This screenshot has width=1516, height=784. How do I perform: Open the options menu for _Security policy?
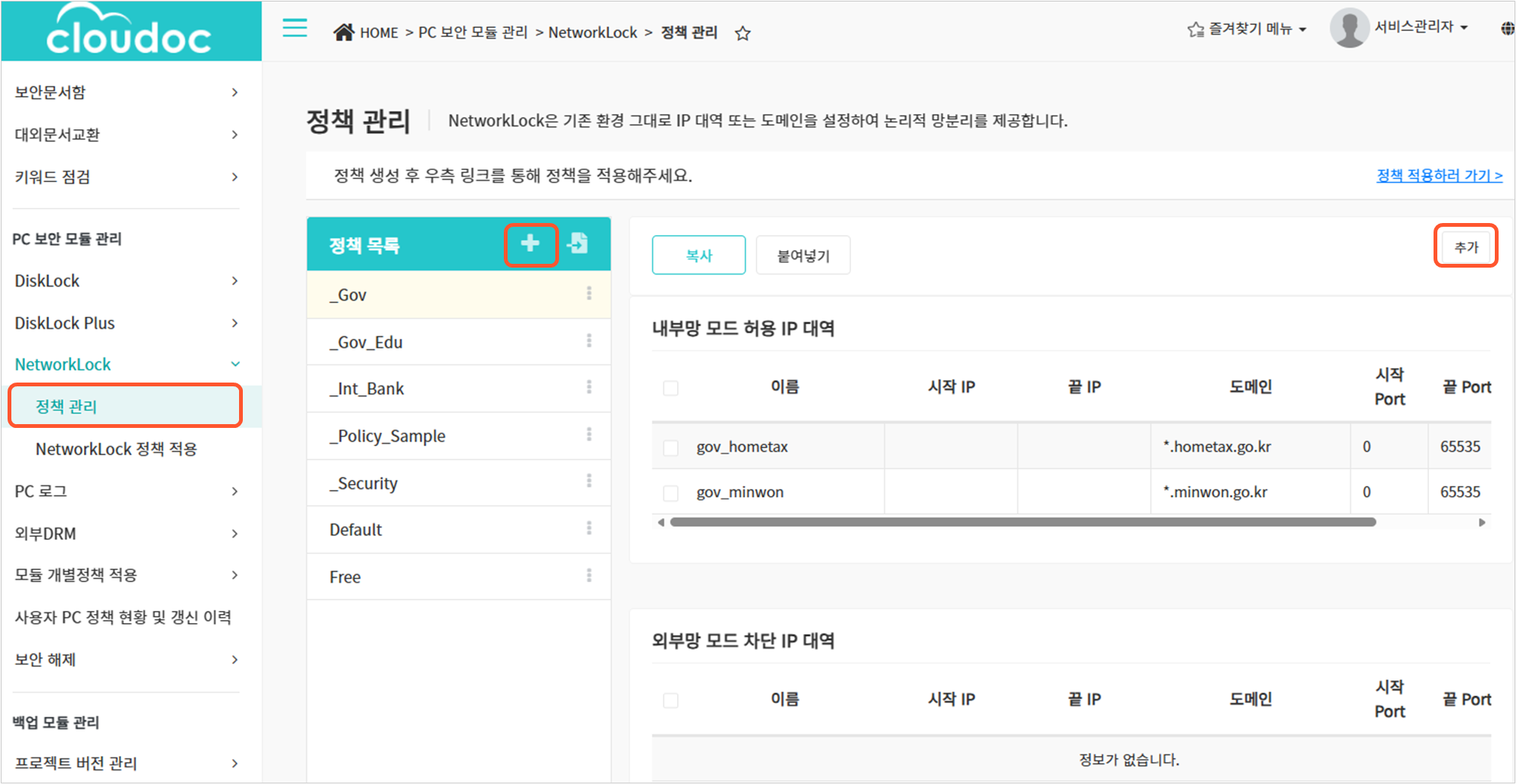coord(589,482)
